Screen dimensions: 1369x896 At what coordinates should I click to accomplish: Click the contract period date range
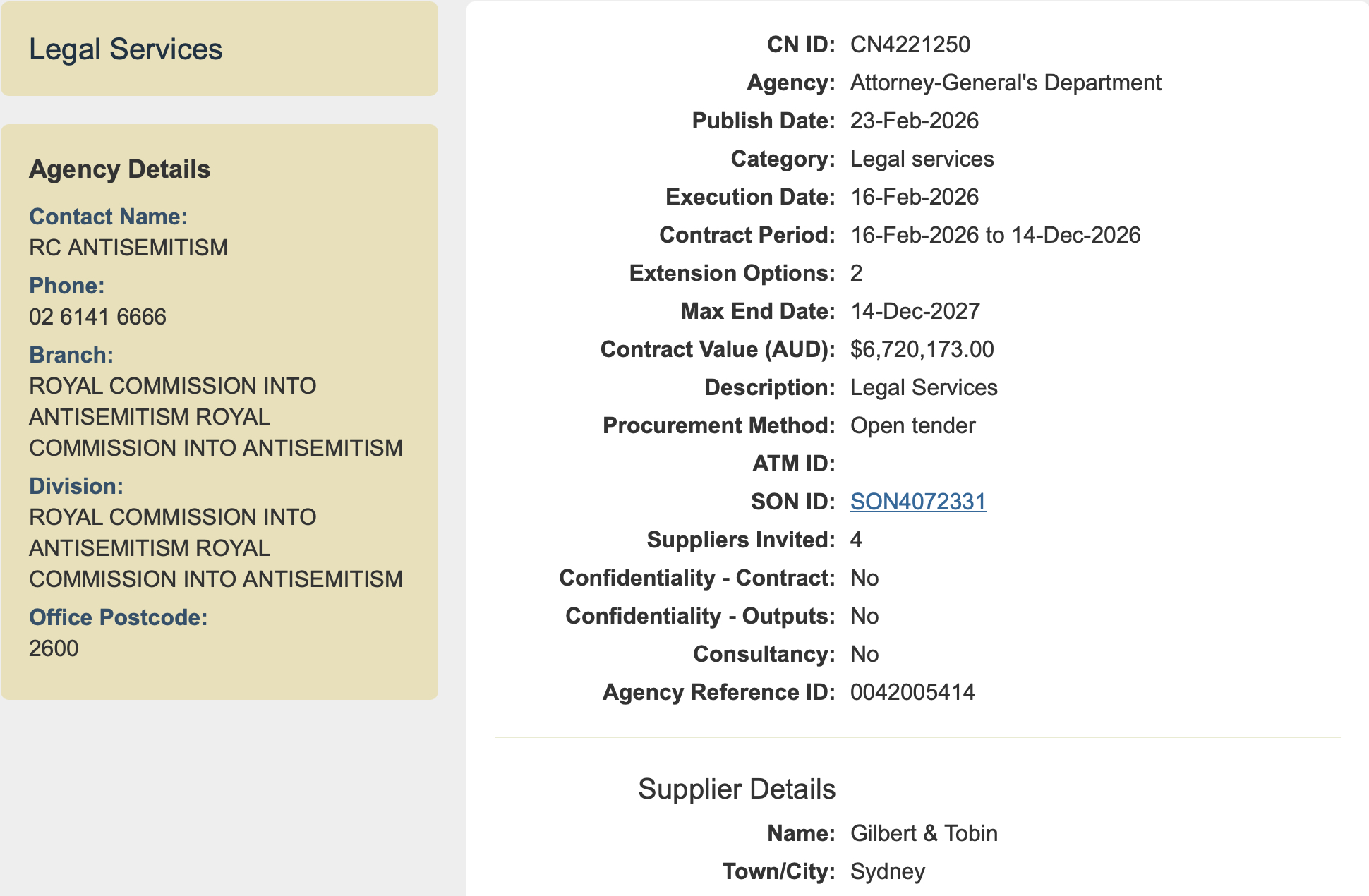click(x=995, y=235)
